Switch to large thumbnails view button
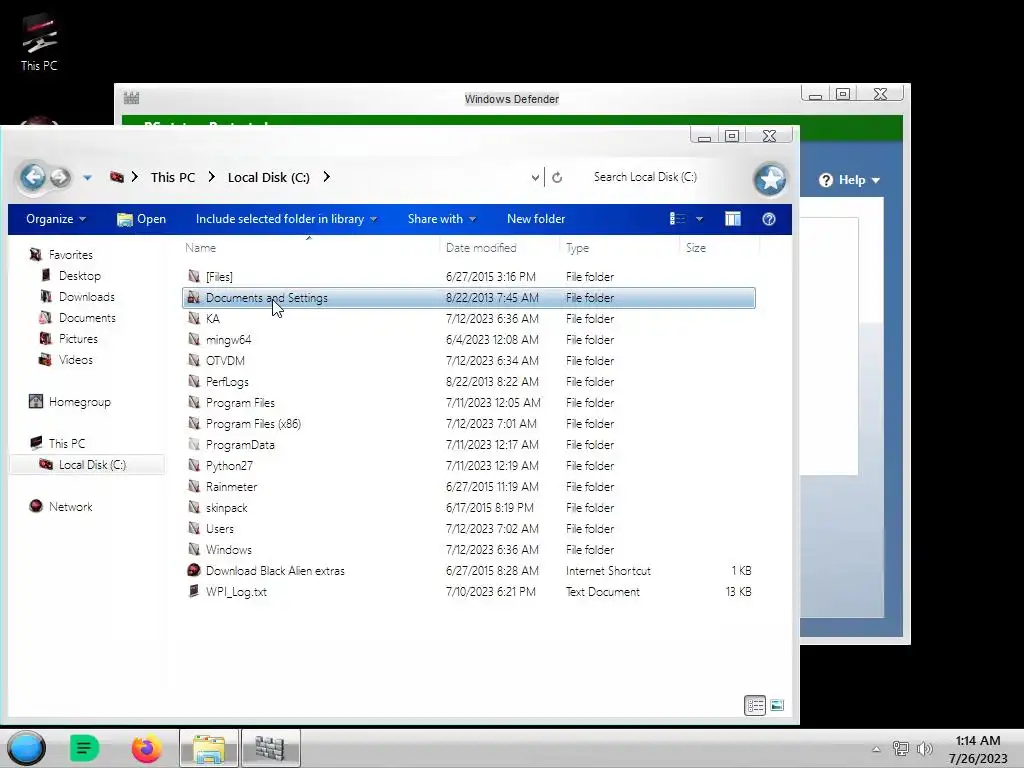Image resolution: width=1024 pixels, height=768 pixels. 777,705
